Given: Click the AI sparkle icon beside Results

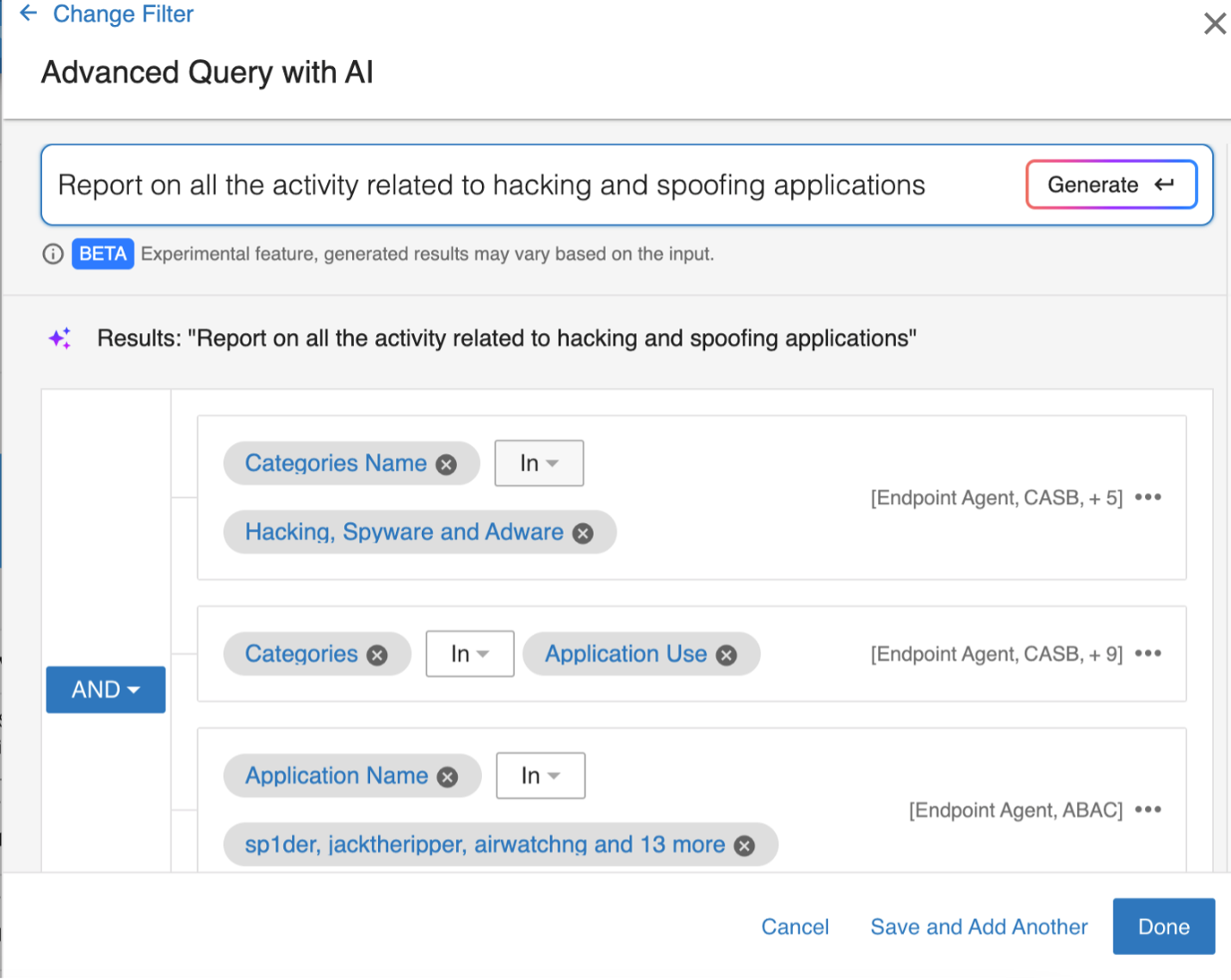Looking at the screenshot, I should [59, 337].
